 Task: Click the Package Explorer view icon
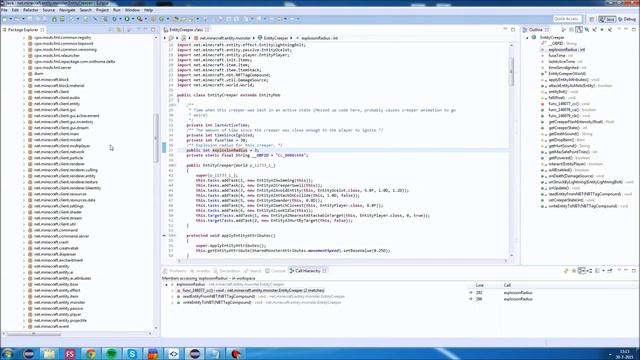tap(4, 30)
